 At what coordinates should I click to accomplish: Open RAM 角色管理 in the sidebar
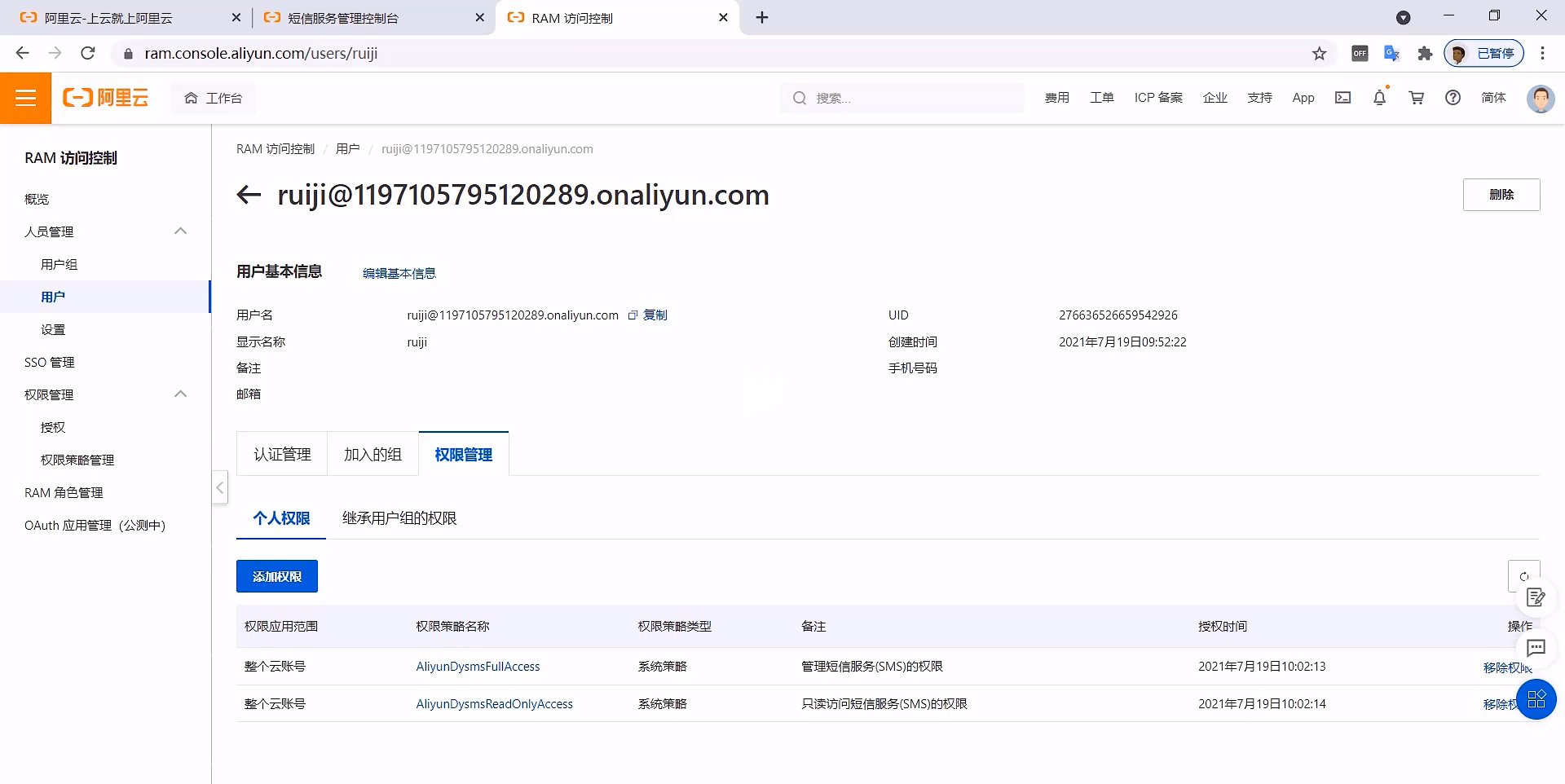pyautogui.click(x=64, y=492)
